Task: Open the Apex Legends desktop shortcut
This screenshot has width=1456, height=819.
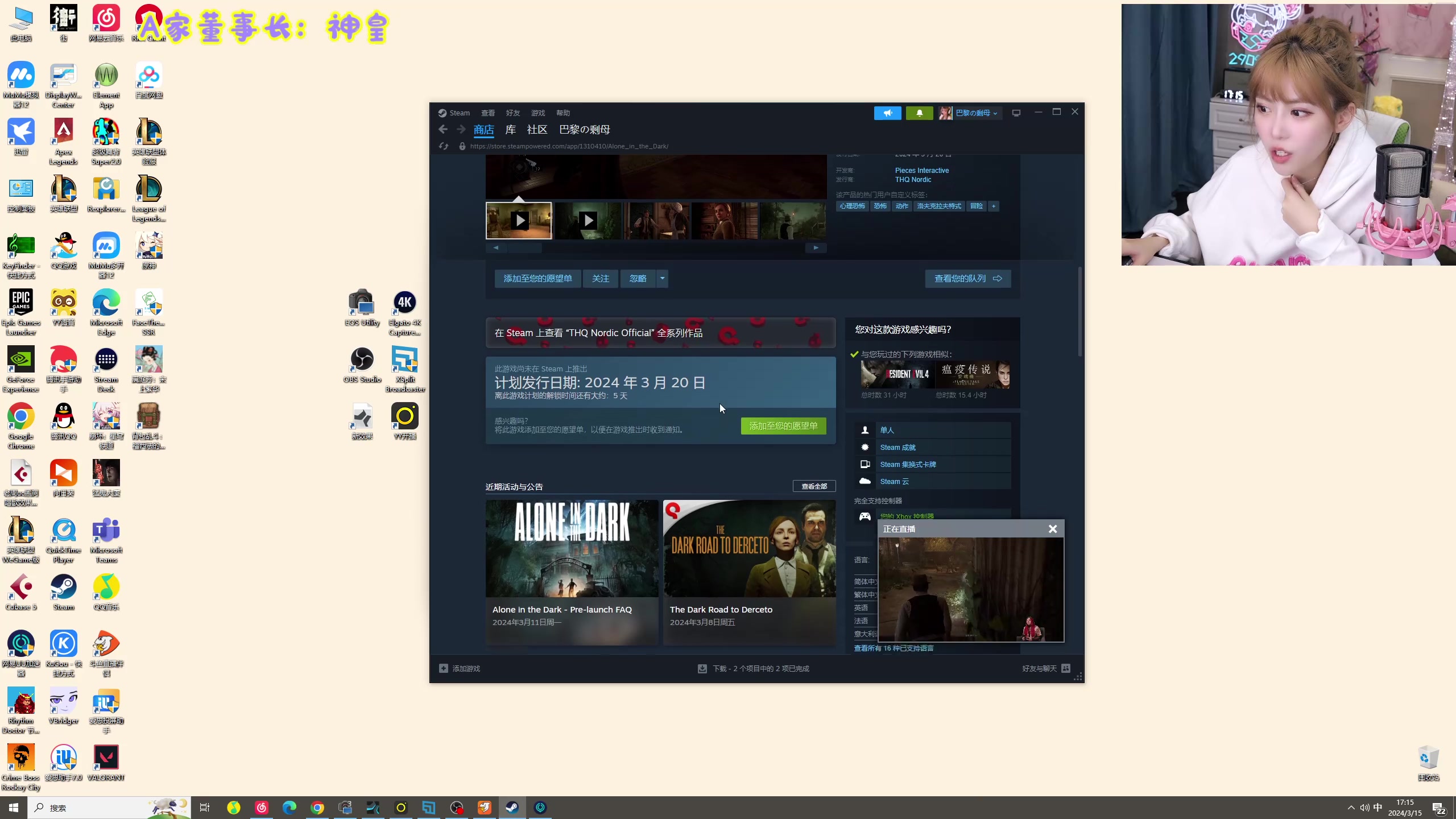Action: coord(63,142)
